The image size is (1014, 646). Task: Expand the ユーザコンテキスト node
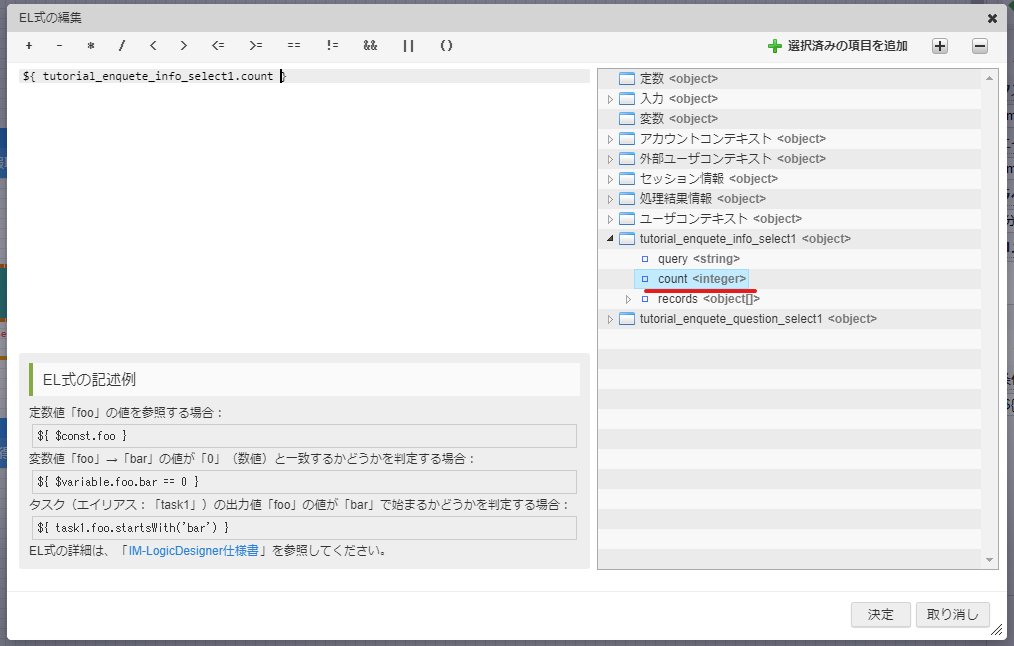coord(610,219)
